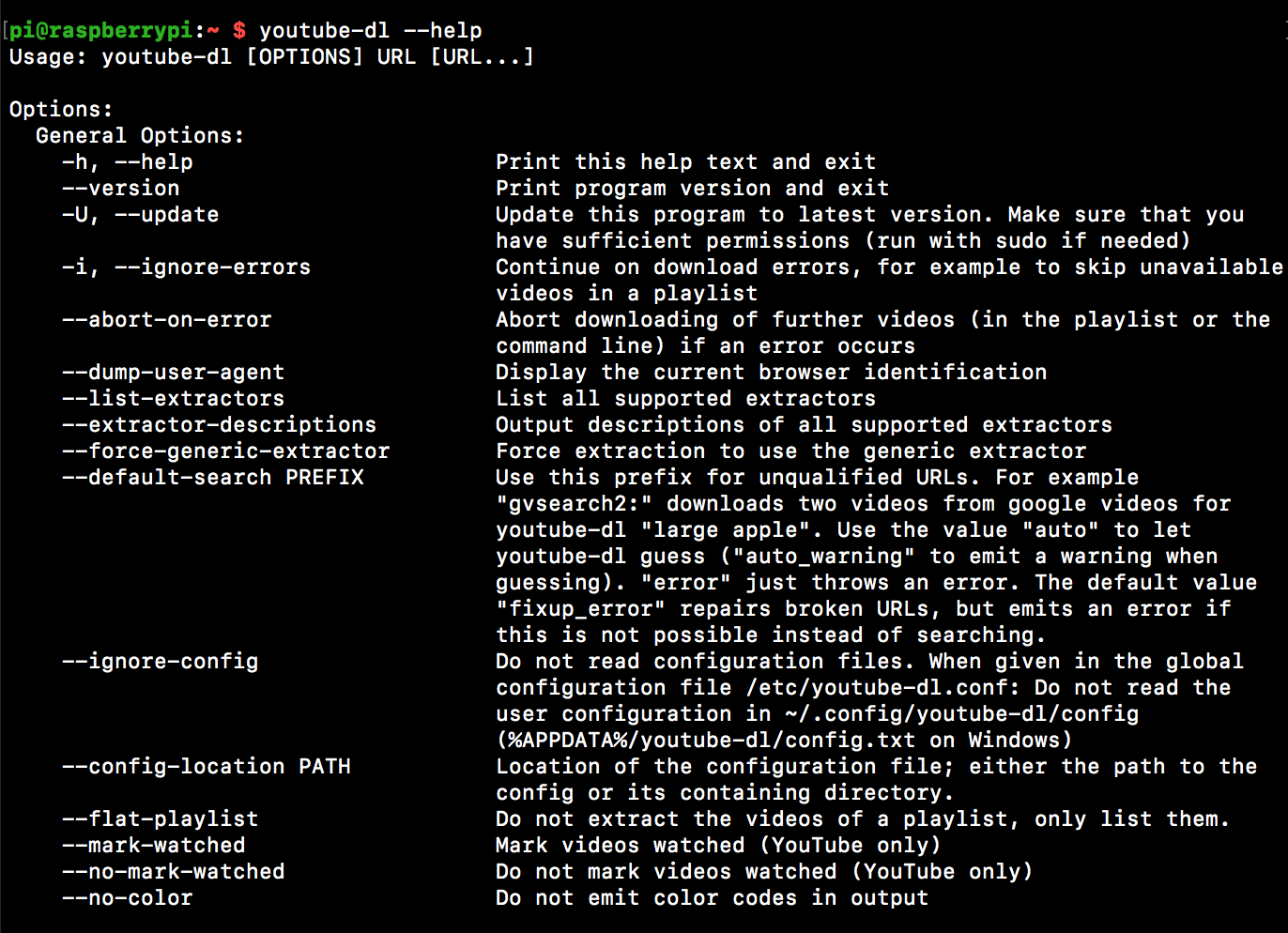This screenshot has width=1288, height=933.
Task: Click the --extractor-descriptions option
Action: [220, 424]
